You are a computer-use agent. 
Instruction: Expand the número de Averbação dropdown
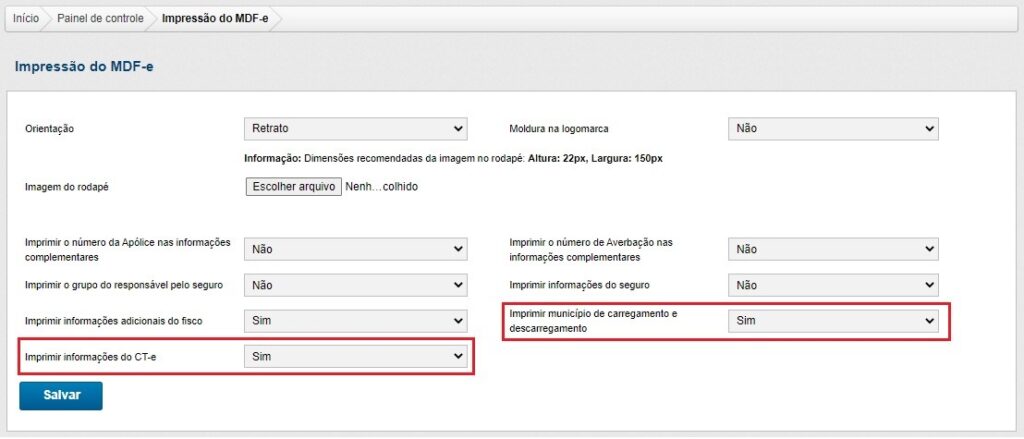[832, 249]
